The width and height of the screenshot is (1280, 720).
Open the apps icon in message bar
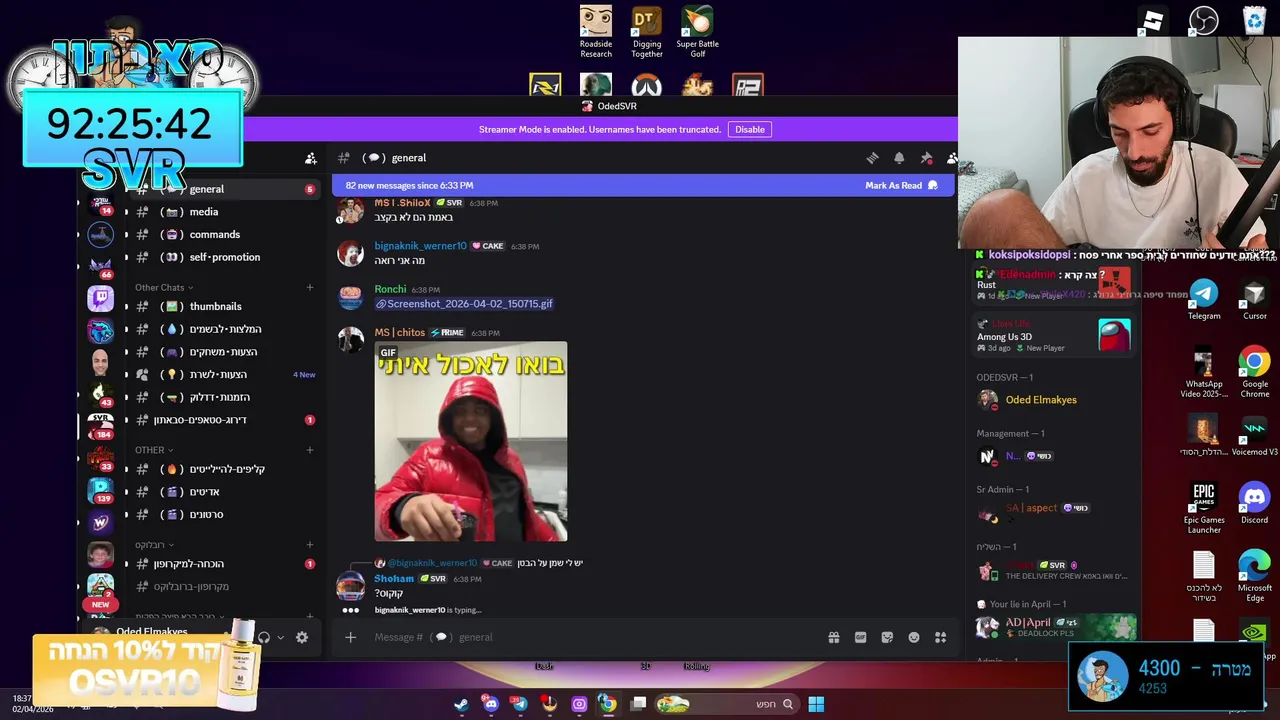click(x=940, y=637)
